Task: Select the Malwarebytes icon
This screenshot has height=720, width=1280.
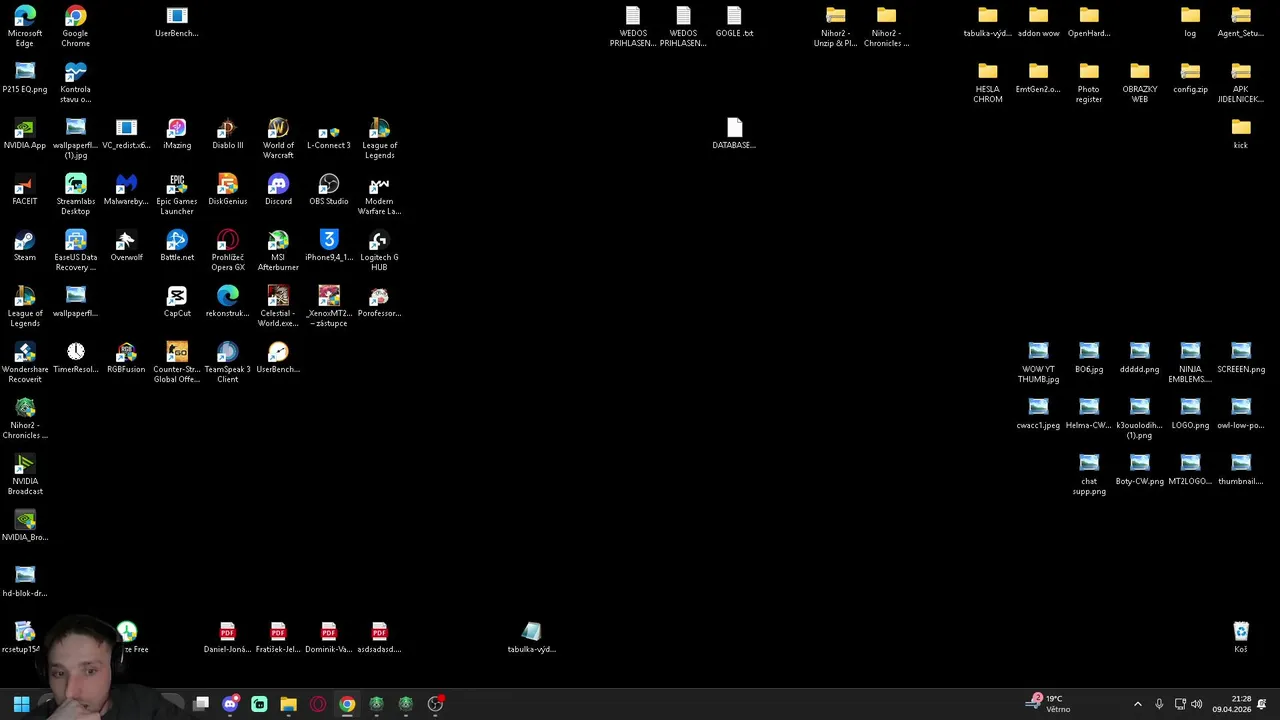Action: [x=126, y=191]
